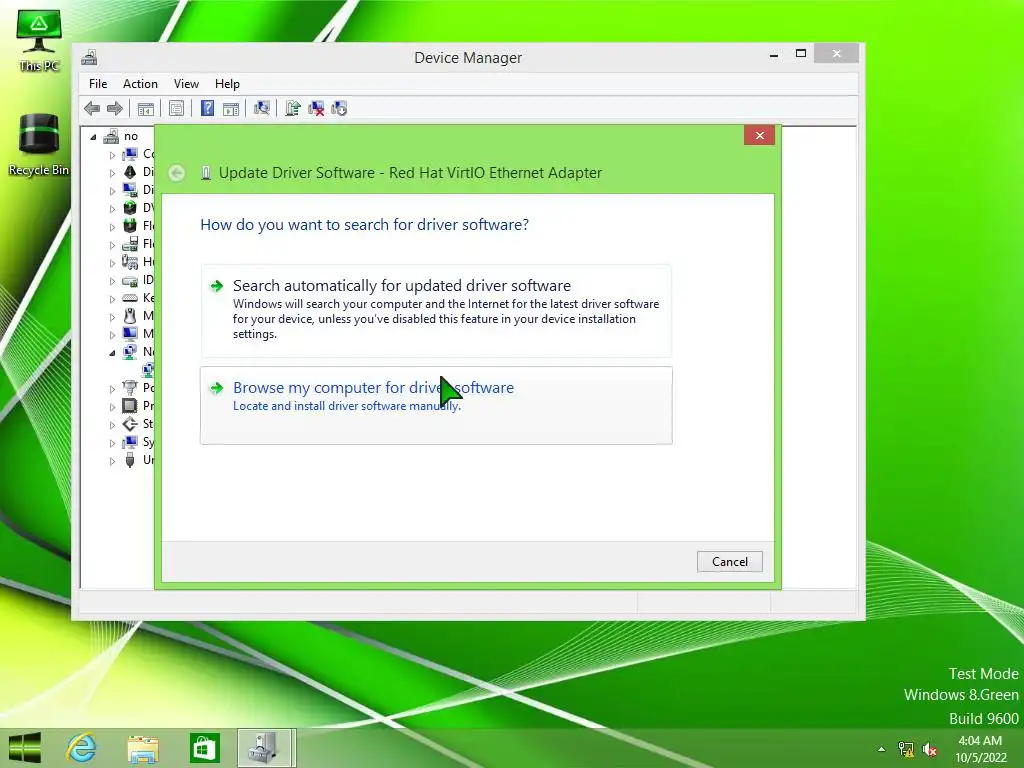Open the Start button on taskbar
This screenshot has width=1024, height=768.
click(x=25, y=748)
